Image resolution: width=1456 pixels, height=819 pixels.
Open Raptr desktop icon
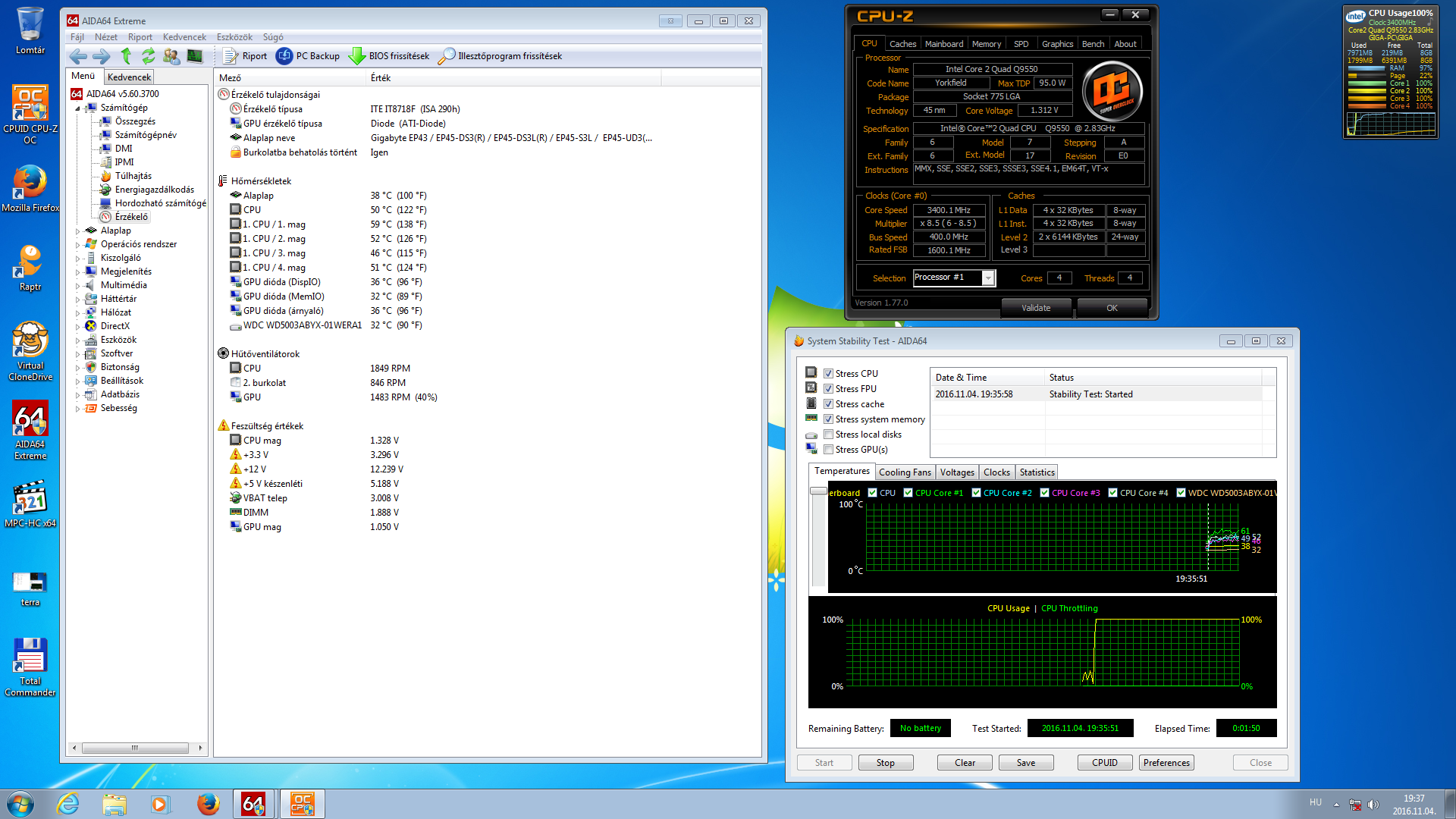[x=30, y=268]
